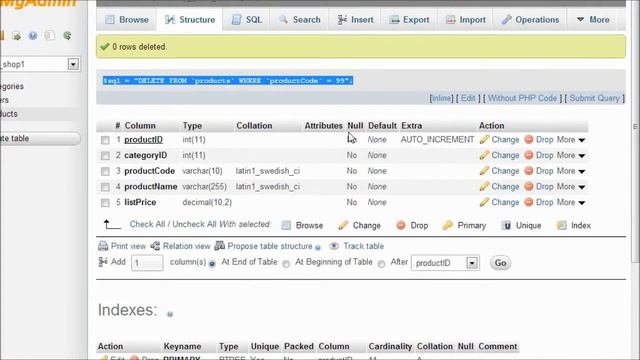Click the Unique index icon
This screenshot has height=360, width=640.
coord(506,225)
